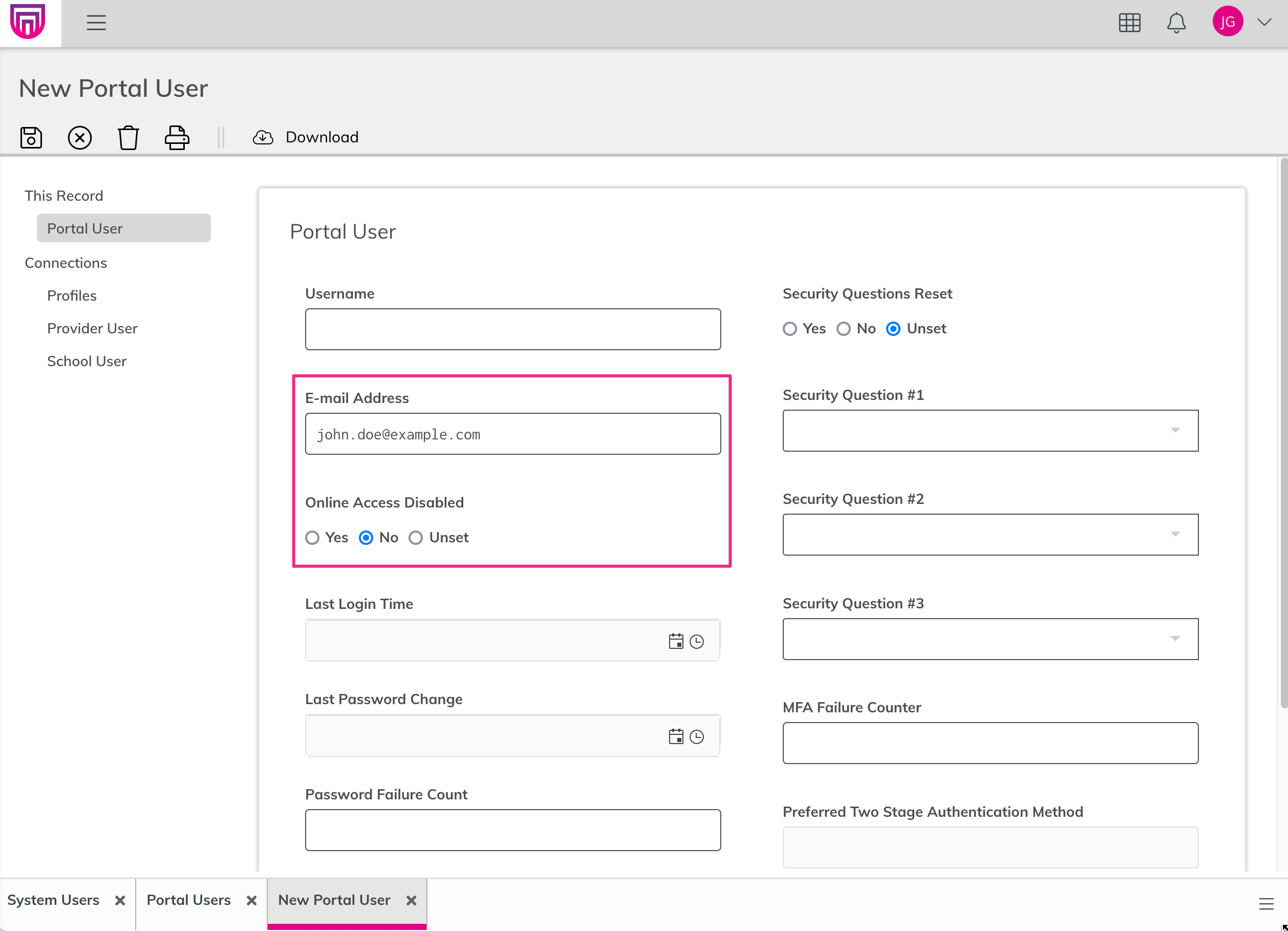Close the Portal Users tab
Viewport: 1288px width, 931px height.
pyautogui.click(x=251, y=901)
